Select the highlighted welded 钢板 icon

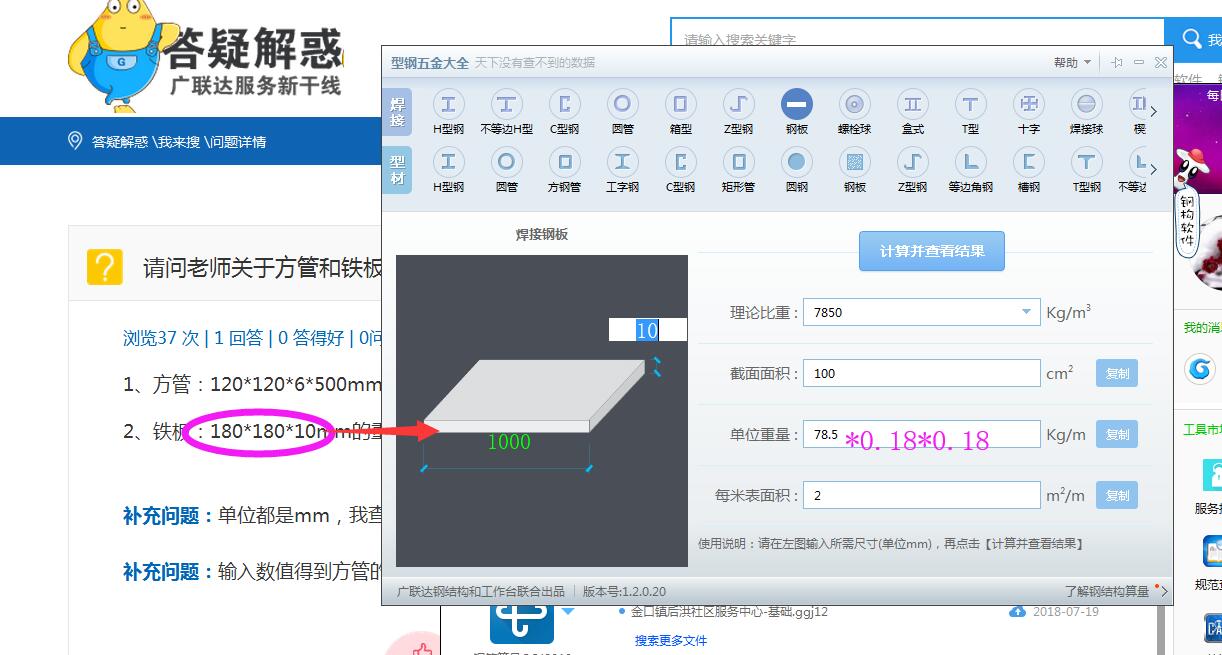(797, 111)
